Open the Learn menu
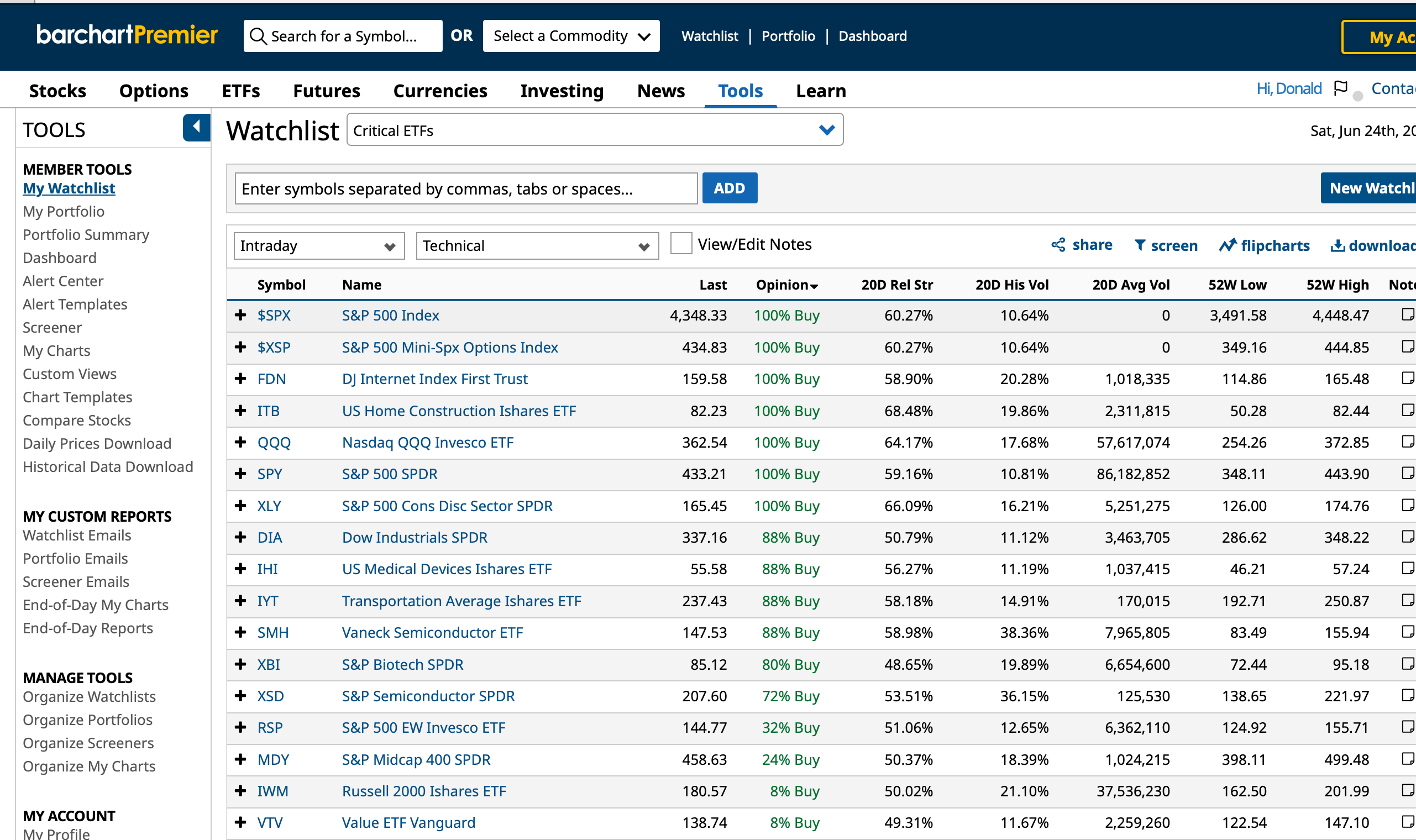Screen dimensions: 1416x840 pos(821,91)
